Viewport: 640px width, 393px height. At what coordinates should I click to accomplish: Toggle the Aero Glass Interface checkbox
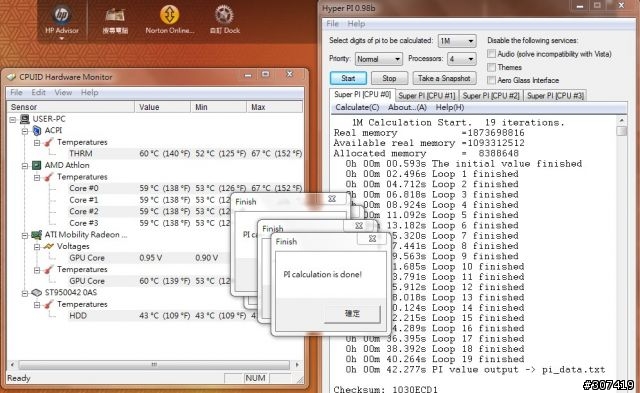pyautogui.click(x=492, y=80)
